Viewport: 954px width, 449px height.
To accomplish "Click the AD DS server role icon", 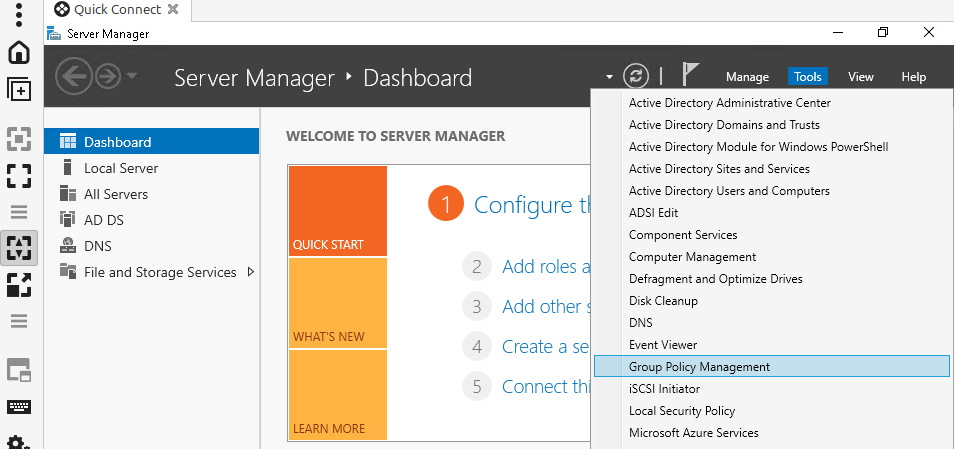I will pos(68,220).
